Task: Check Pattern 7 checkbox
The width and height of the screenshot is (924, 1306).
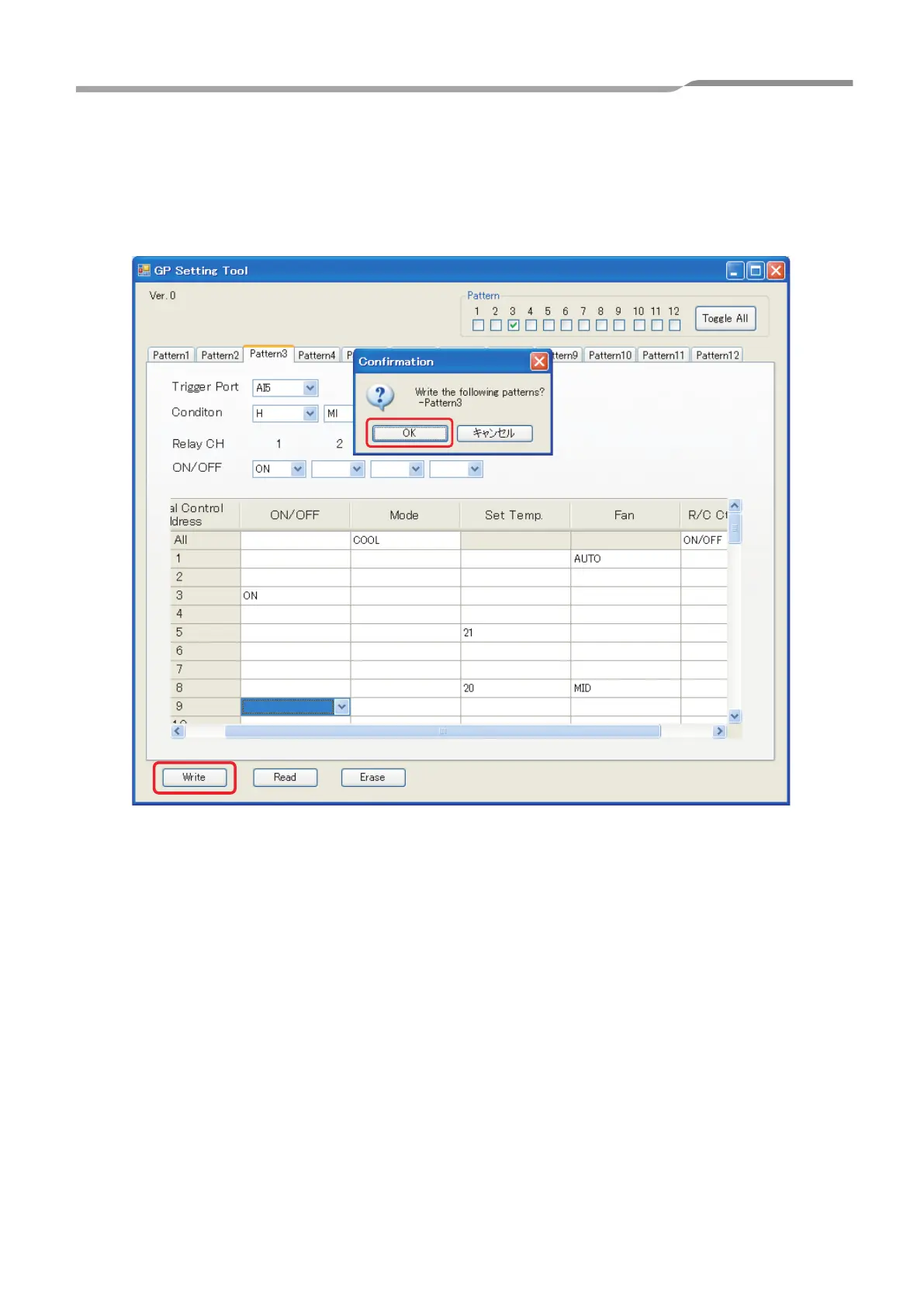Action: coord(584,325)
